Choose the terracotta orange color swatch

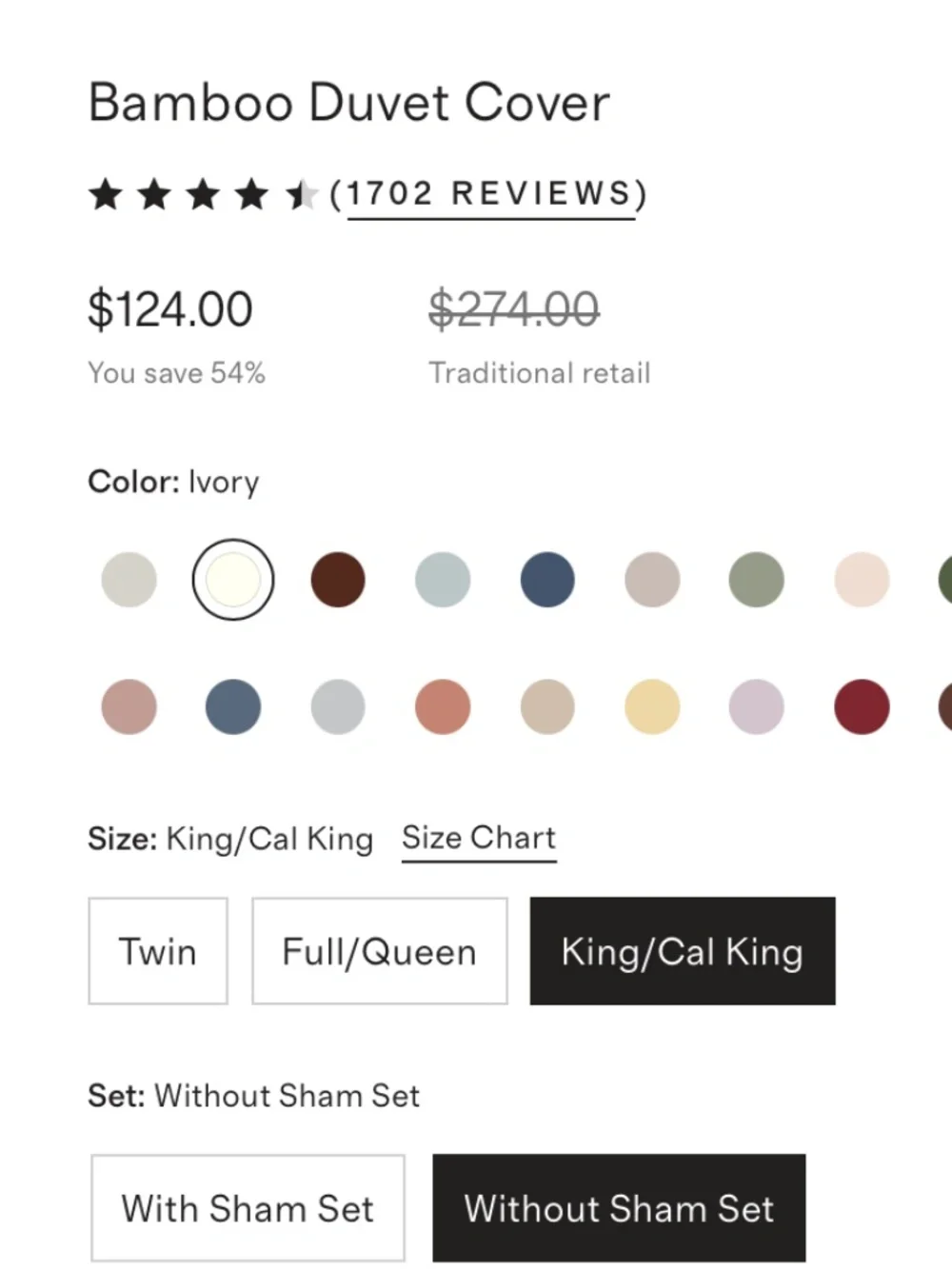coord(443,706)
